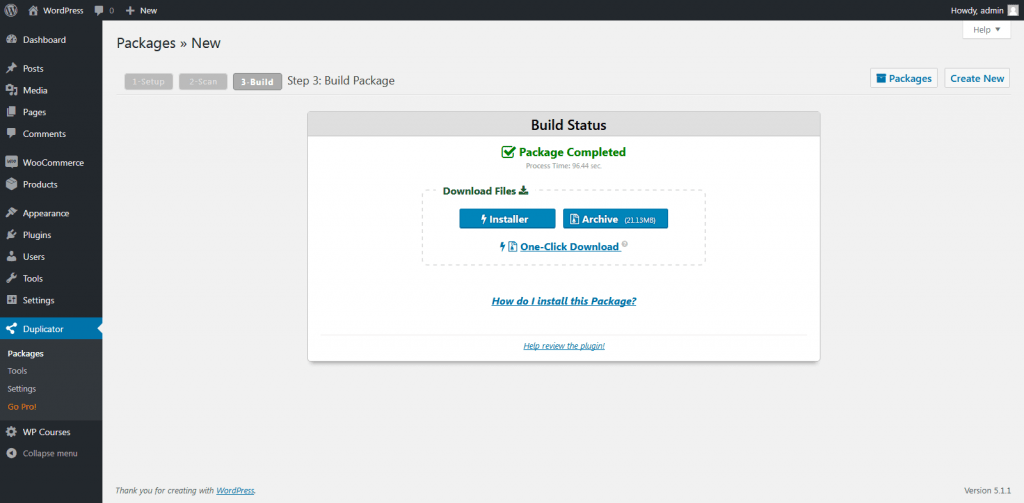1024x503 pixels.
Task: Click the One-Click Download link
Action: coord(569,247)
